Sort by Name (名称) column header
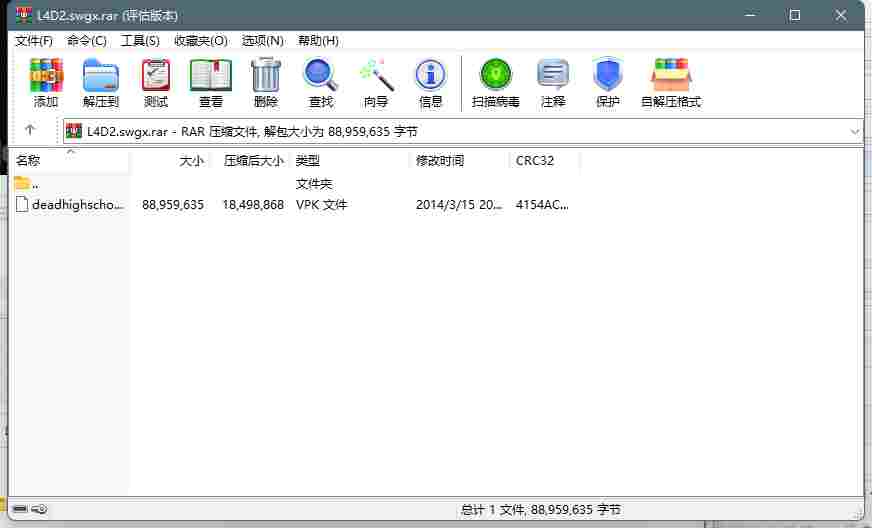 click(x=71, y=161)
